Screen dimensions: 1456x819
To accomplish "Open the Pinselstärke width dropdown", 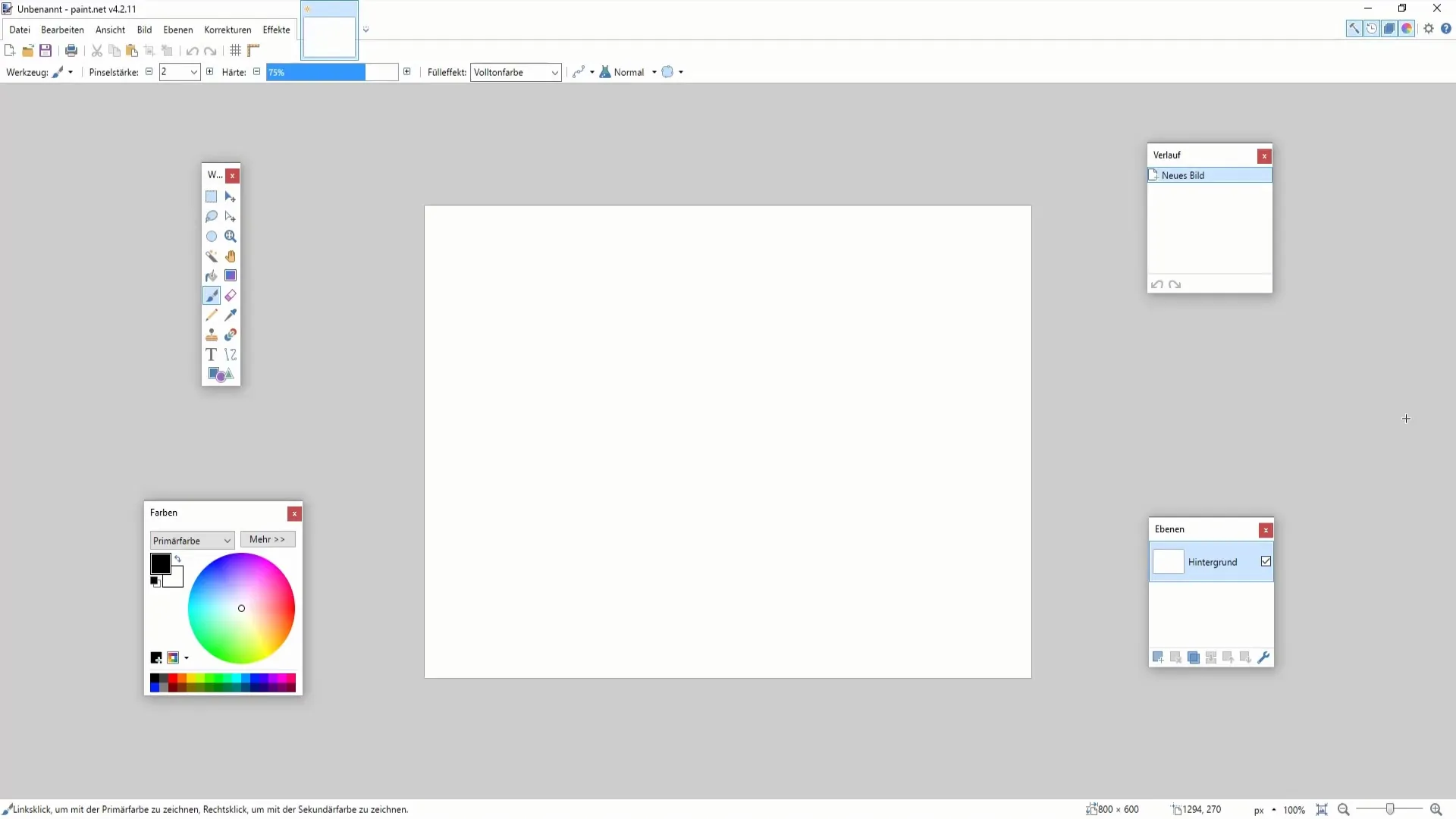I will coord(194,72).
